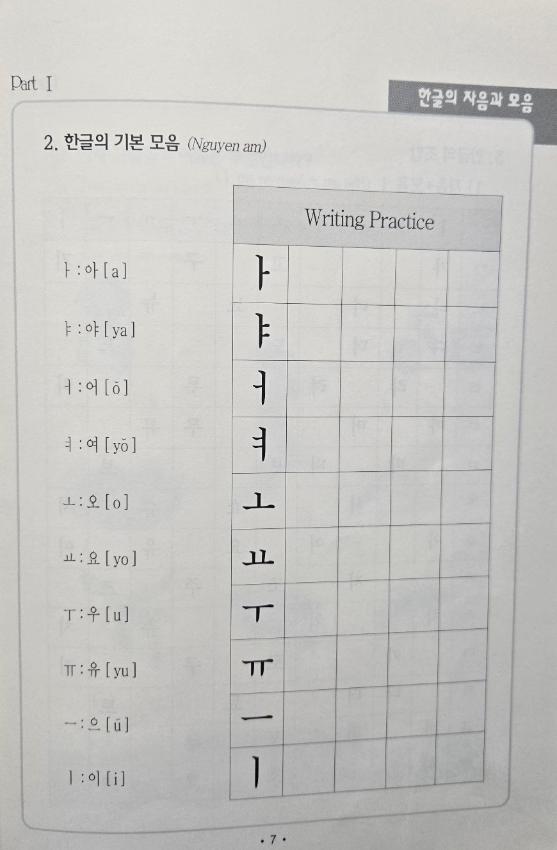Click the ㅏ : 아 [a] pronunciation label
557x850 pixels.
click(x=95, y=271)
